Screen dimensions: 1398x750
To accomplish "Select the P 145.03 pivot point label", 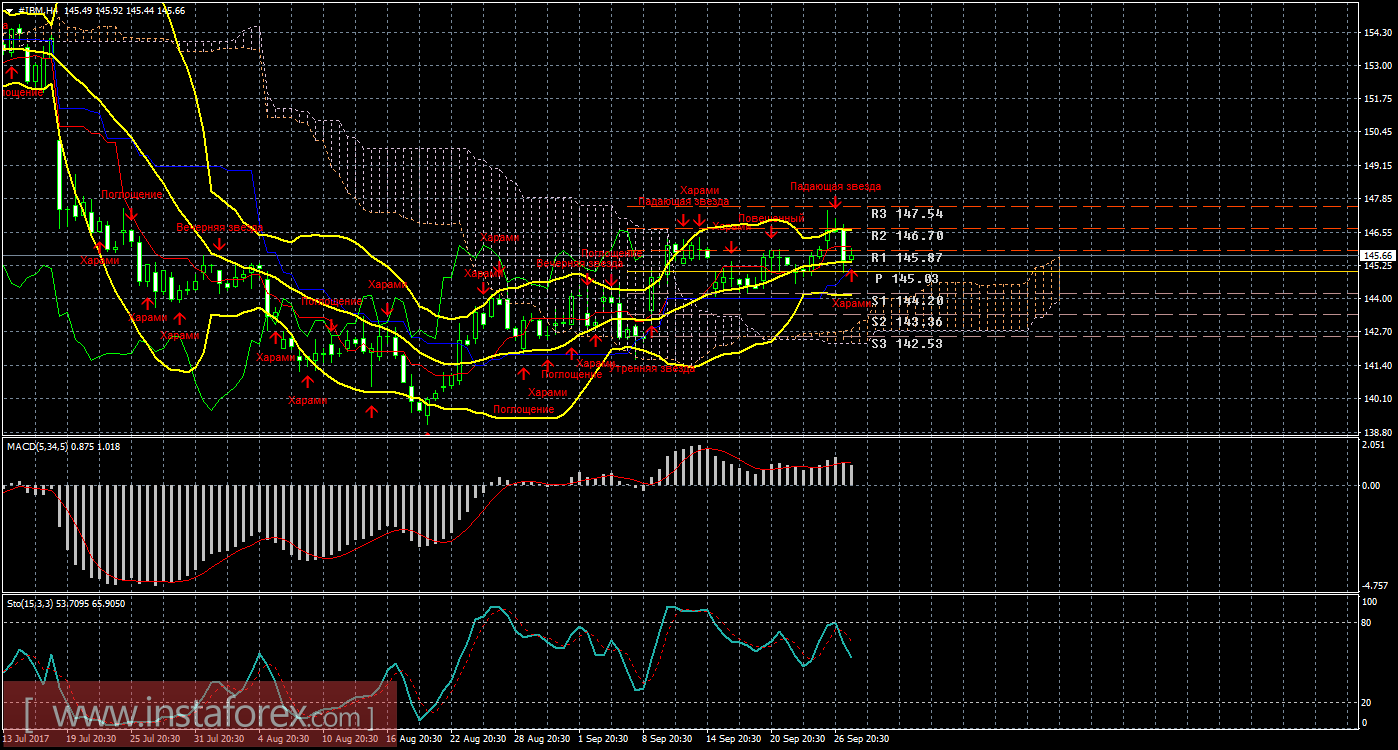I will (x=906, y=279).
